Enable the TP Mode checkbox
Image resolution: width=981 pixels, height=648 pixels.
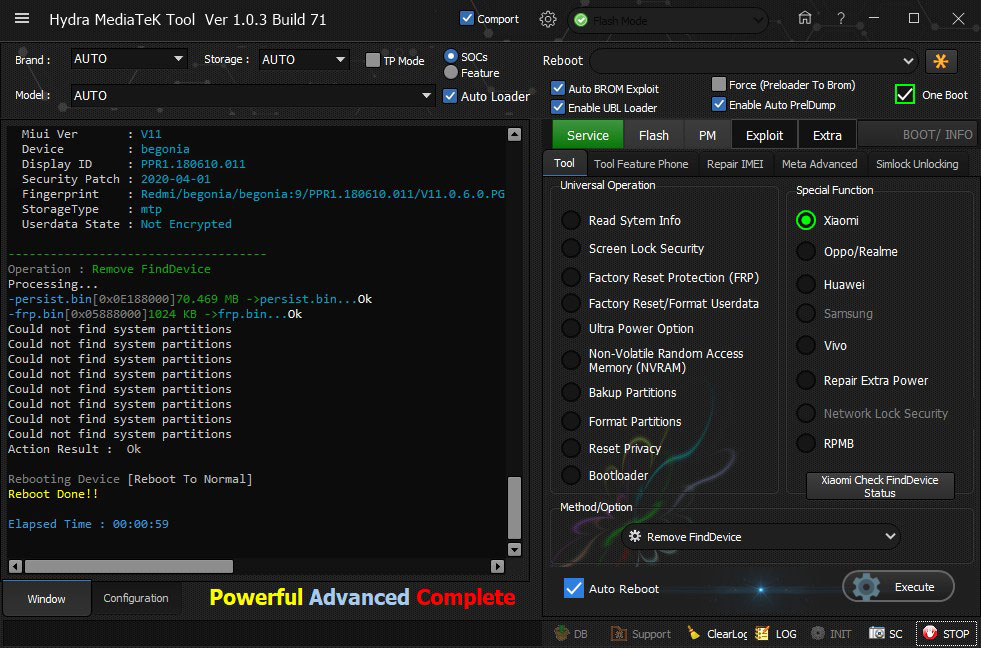tap(373, 60)
